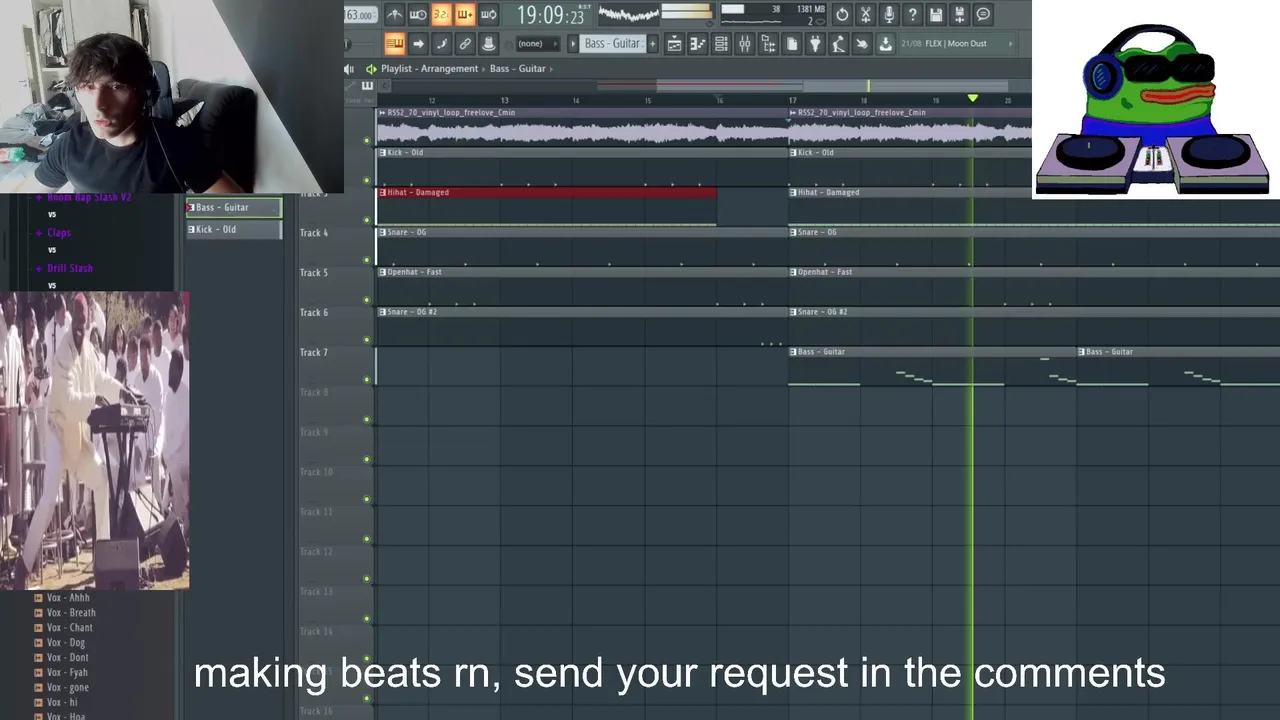Open the undo history icon
Image resolution: width=1280 pixels, height=720 pixels.
[842, 15]
